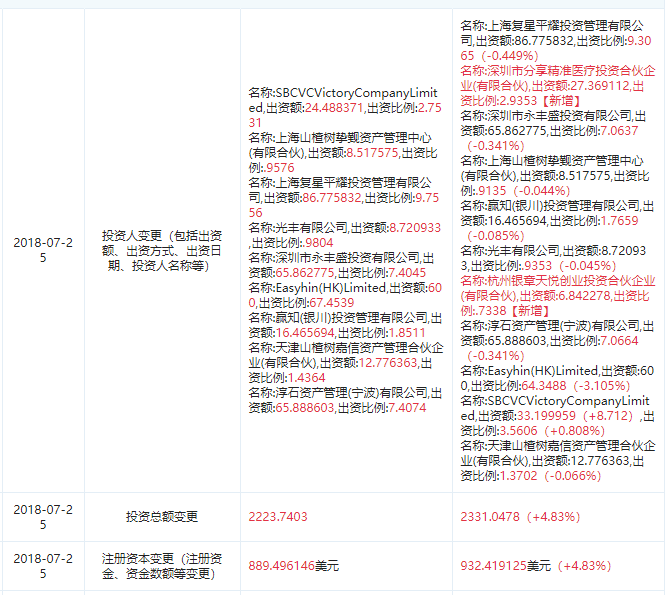The height and width of the screenshot is (595, 668).
Task: Click the after-change 出资比例 7.0637 for 深圳市永丰盛投资有限公司
Action: pyautogui.click(x=619, y=131)
